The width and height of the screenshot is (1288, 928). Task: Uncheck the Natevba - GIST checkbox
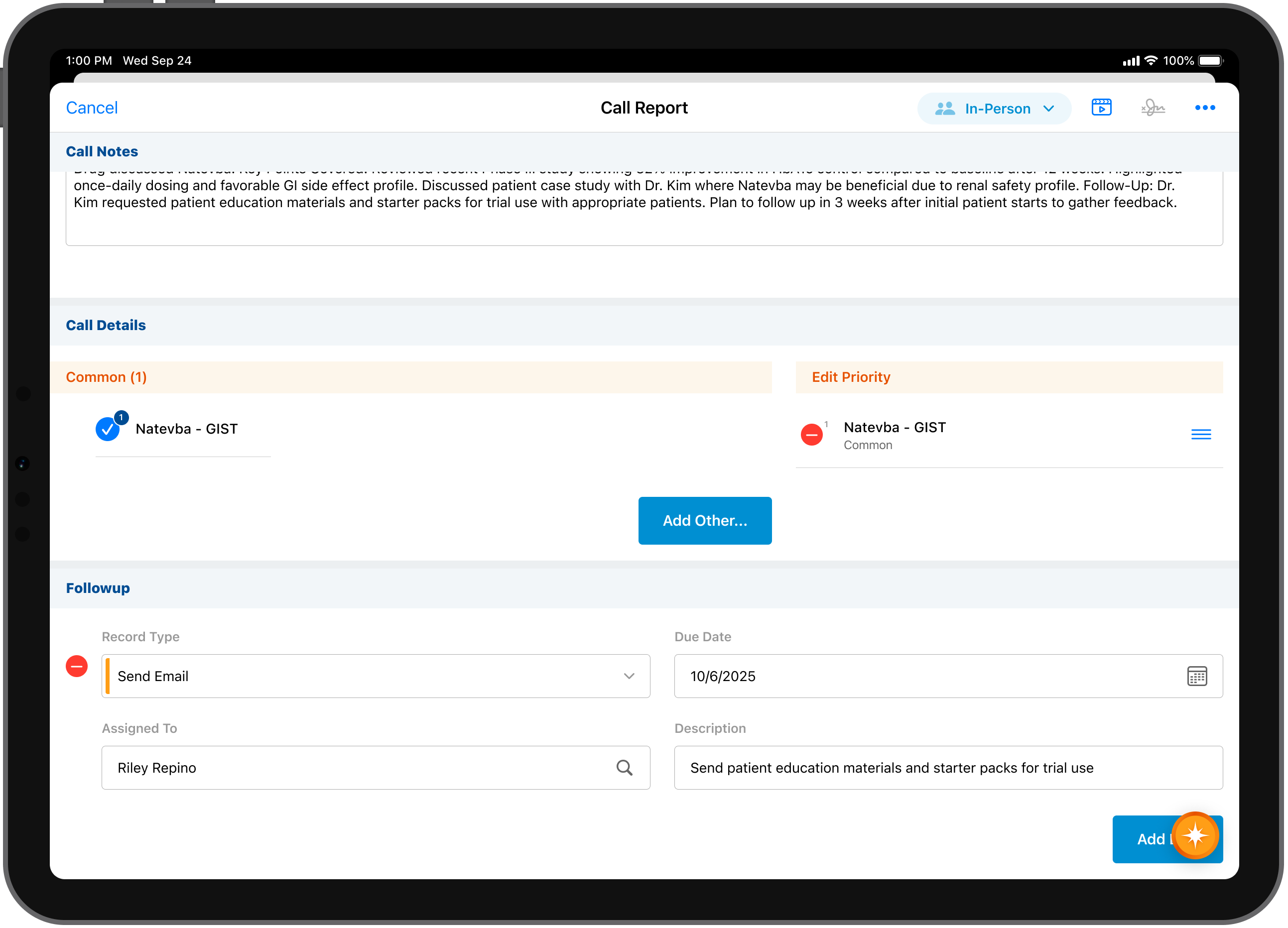108,430
